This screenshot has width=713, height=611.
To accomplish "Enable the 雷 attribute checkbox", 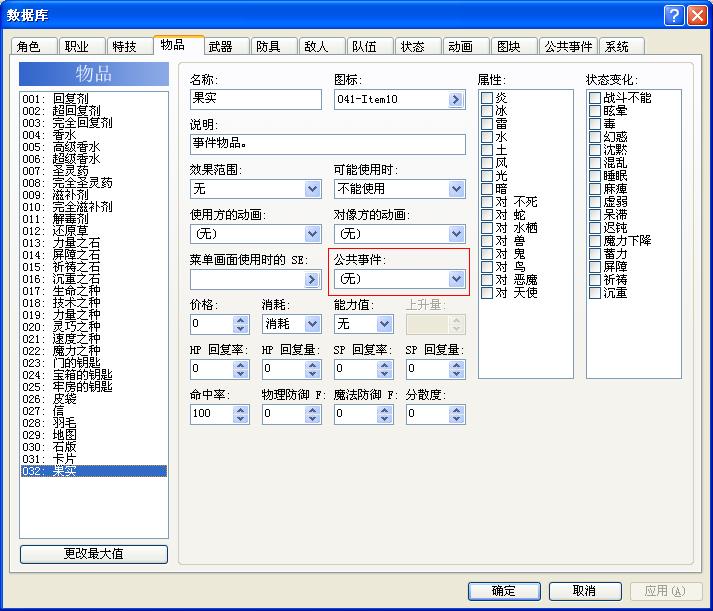I will tap(487, 124).
